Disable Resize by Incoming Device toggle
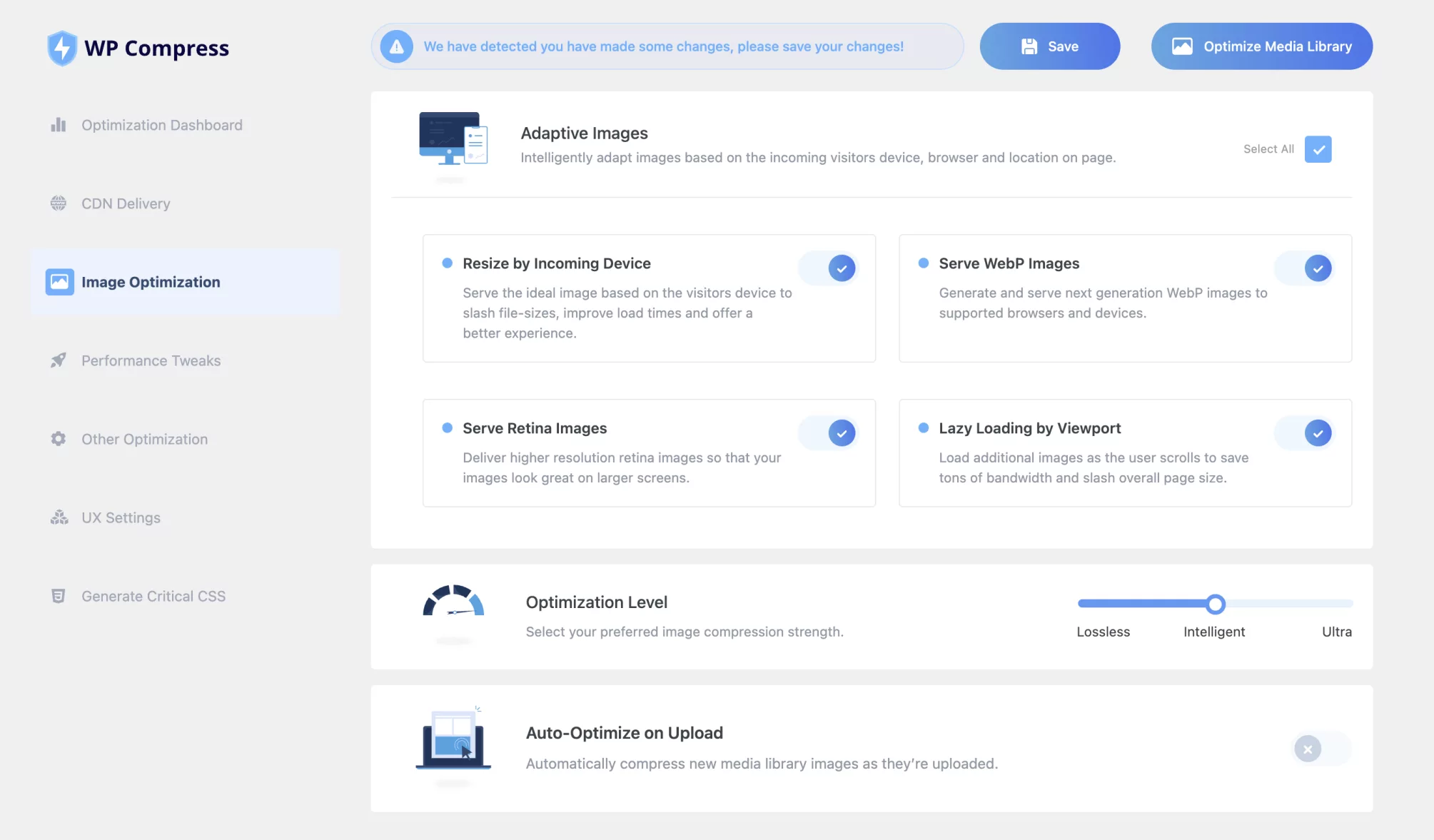 (x=828, y=268)
